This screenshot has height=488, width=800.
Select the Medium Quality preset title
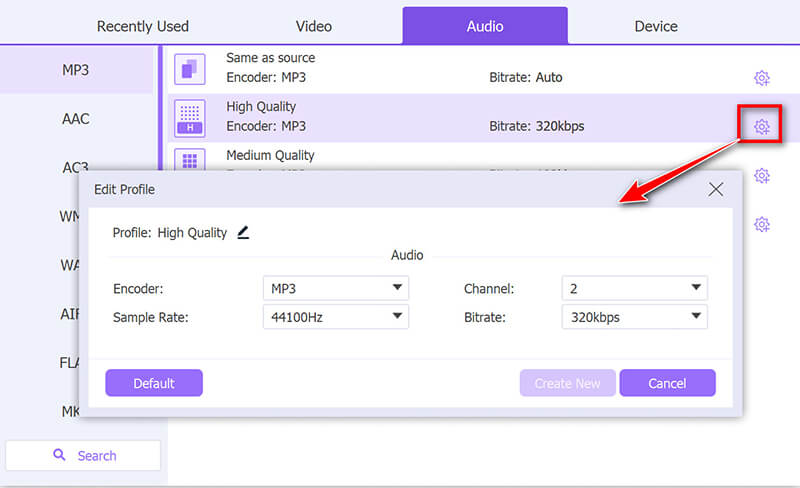(270, 155)
